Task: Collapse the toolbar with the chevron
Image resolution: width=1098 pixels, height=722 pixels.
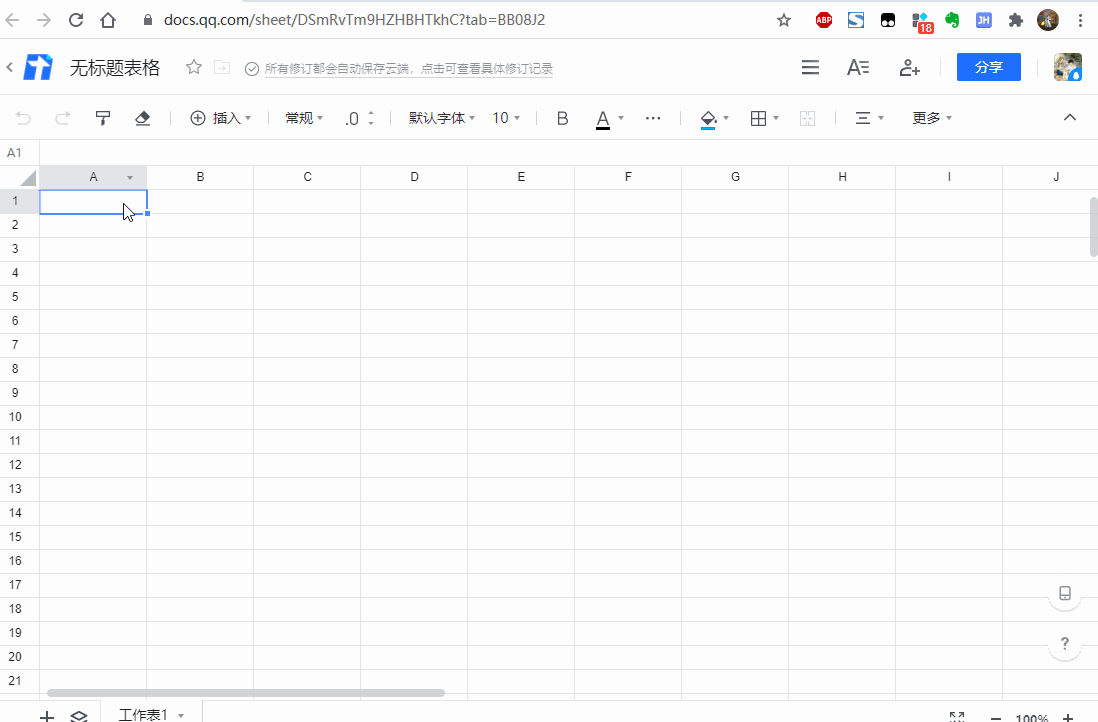Action: [1069, 117]
